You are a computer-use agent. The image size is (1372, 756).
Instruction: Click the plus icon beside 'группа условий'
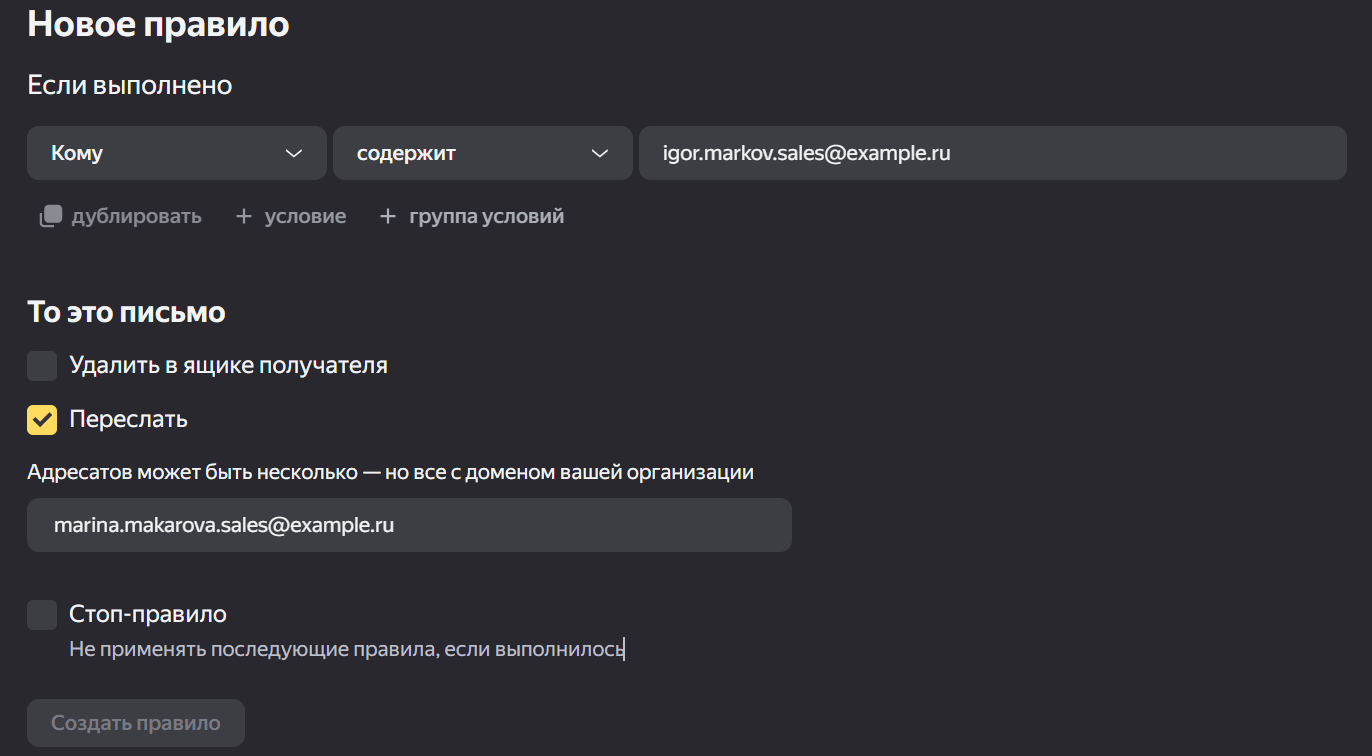[x=388, y=216]
